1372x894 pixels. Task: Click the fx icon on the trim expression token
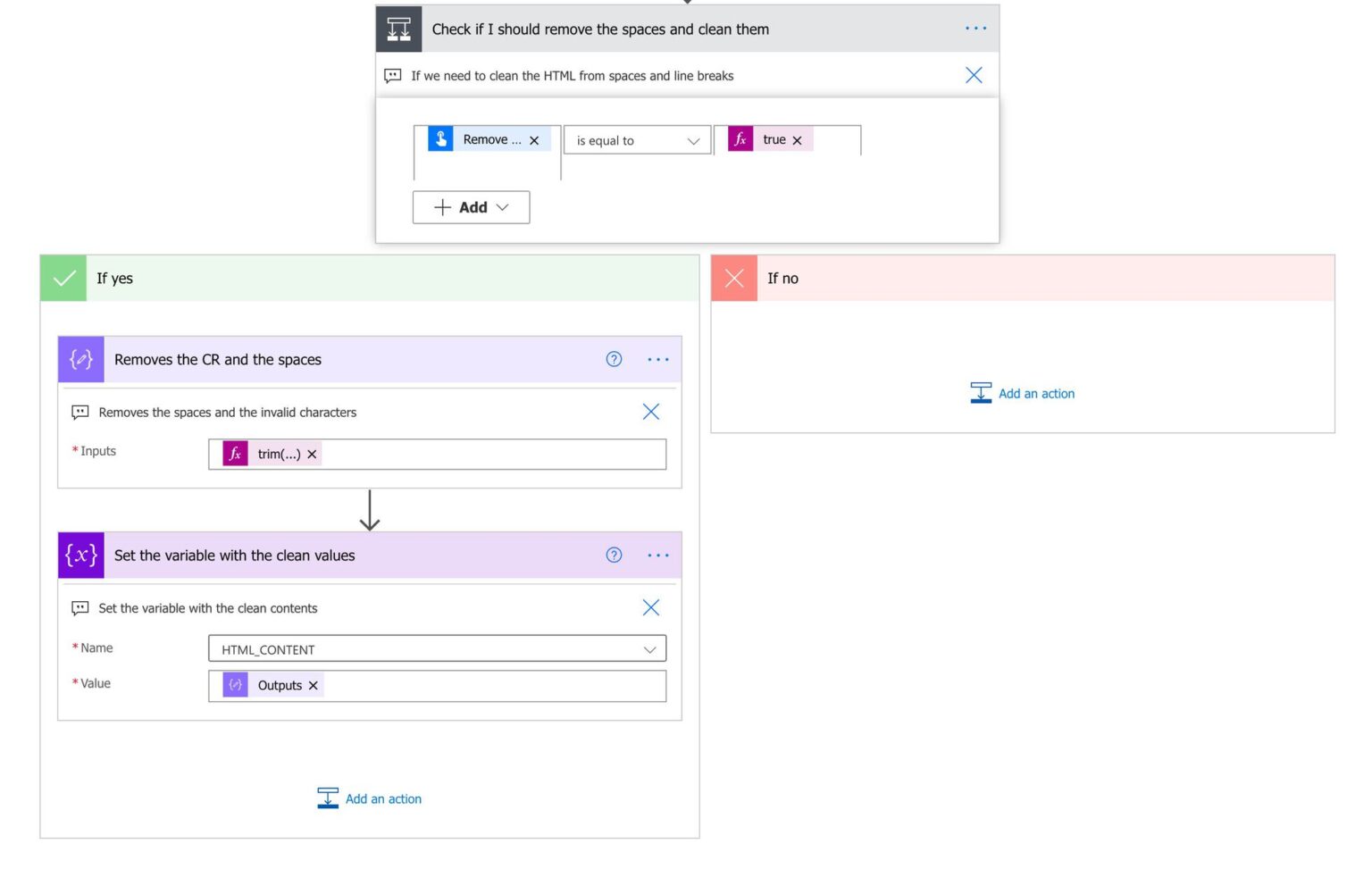click(234, 454)
